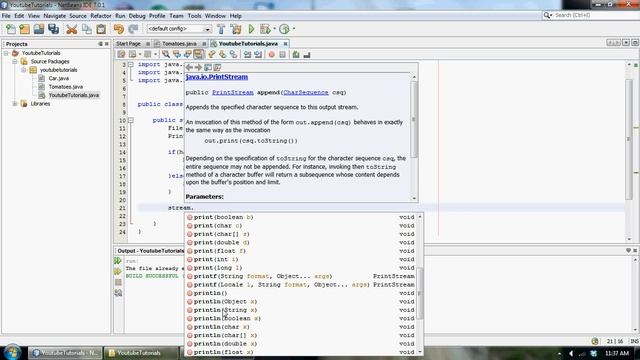This screenshot has height=360, width=640.
Task: Click the Copy toolbar icon
Action: click(x=87, y=29)
